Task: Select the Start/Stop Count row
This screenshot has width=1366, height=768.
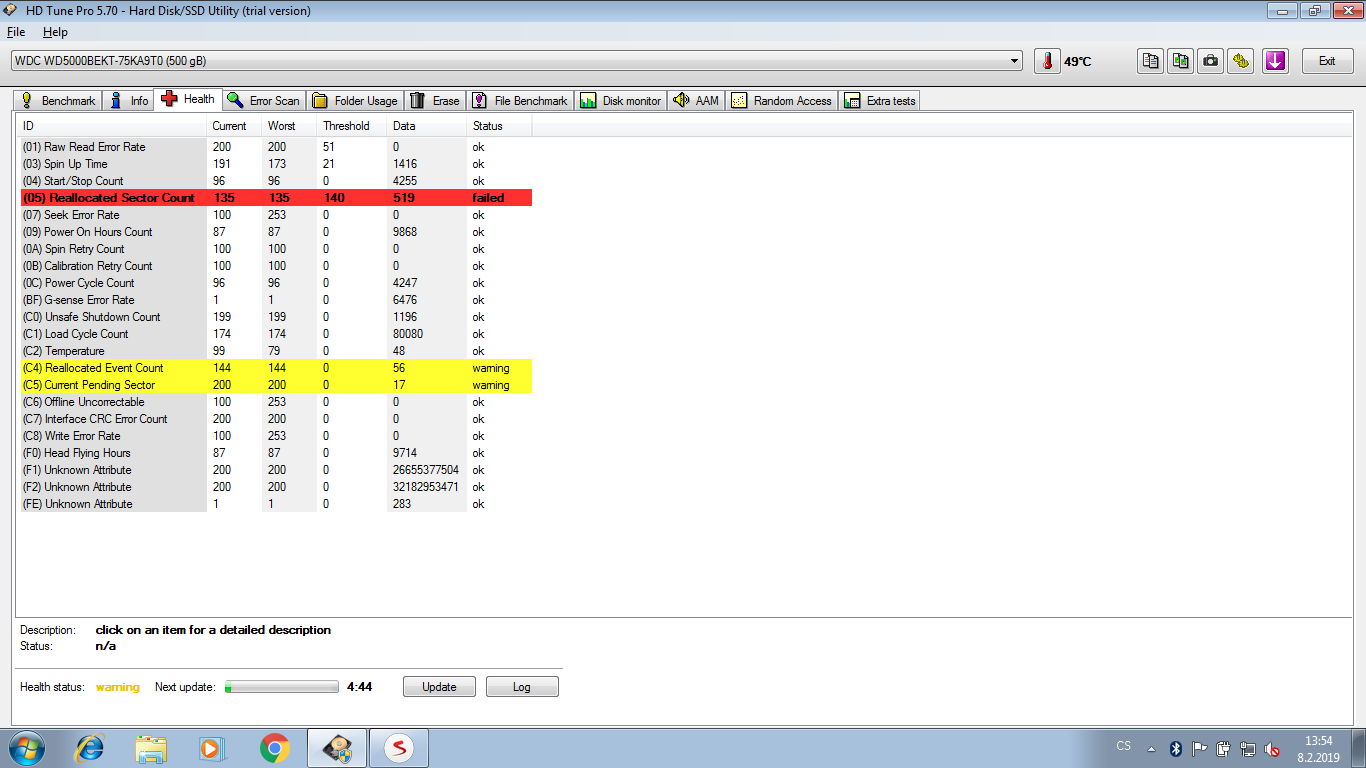Action: (x=274, y=181)
